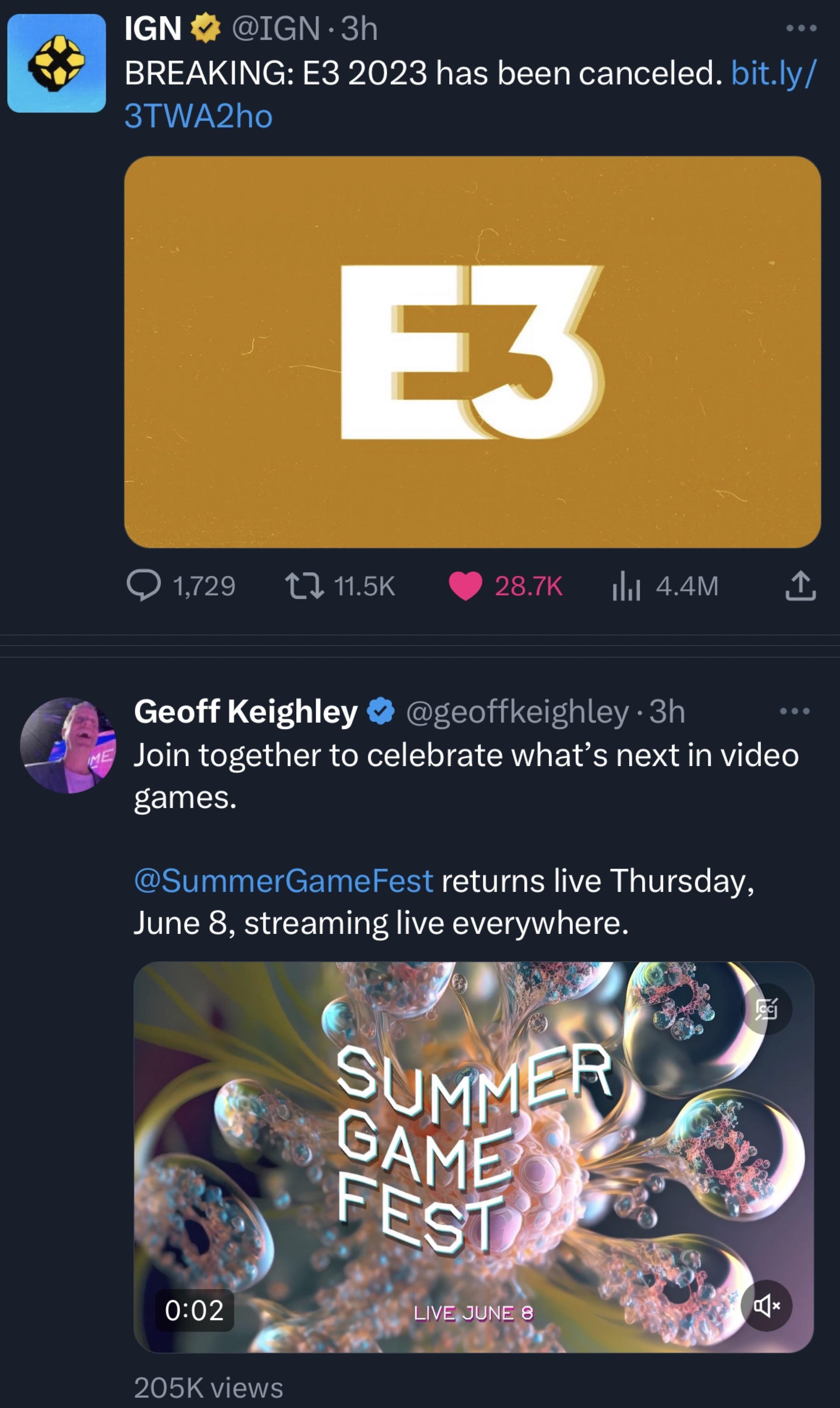Open more options on IGN tweet

coord(801,28)
